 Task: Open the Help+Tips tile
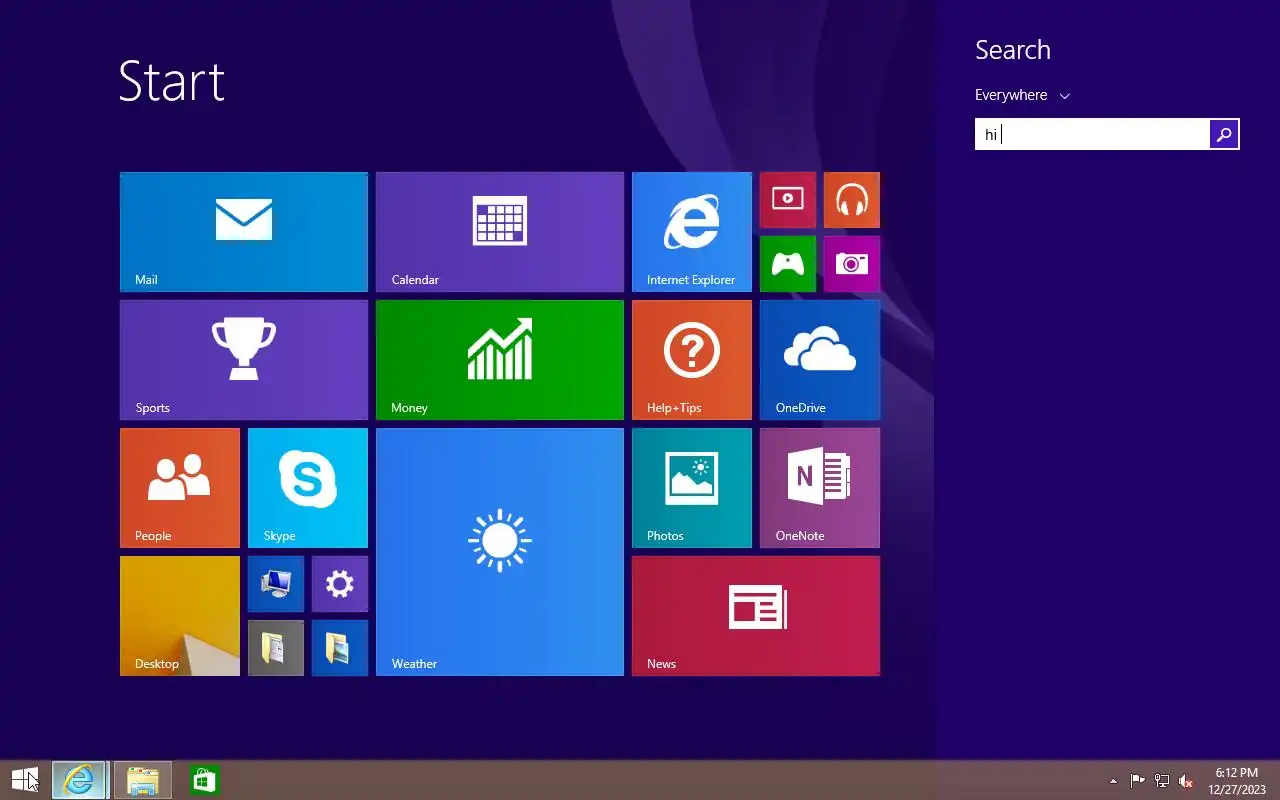[692, 360]
